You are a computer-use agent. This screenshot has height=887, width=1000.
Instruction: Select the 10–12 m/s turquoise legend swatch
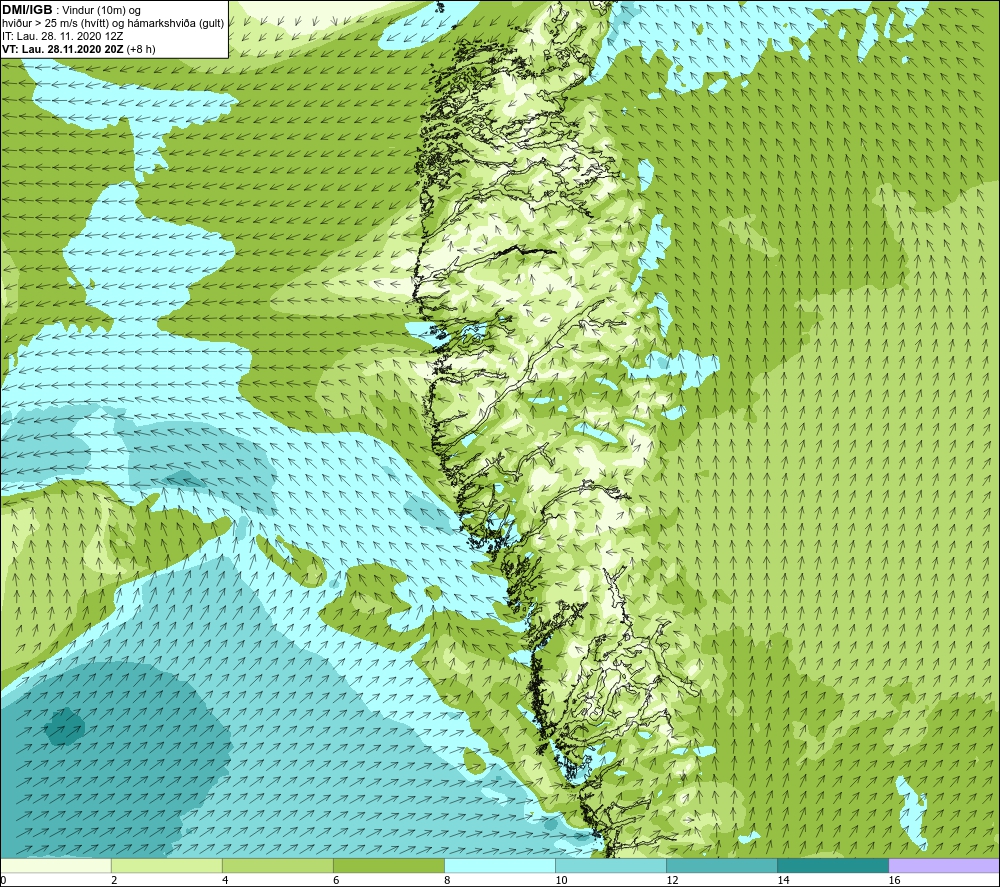coord(611,865)
